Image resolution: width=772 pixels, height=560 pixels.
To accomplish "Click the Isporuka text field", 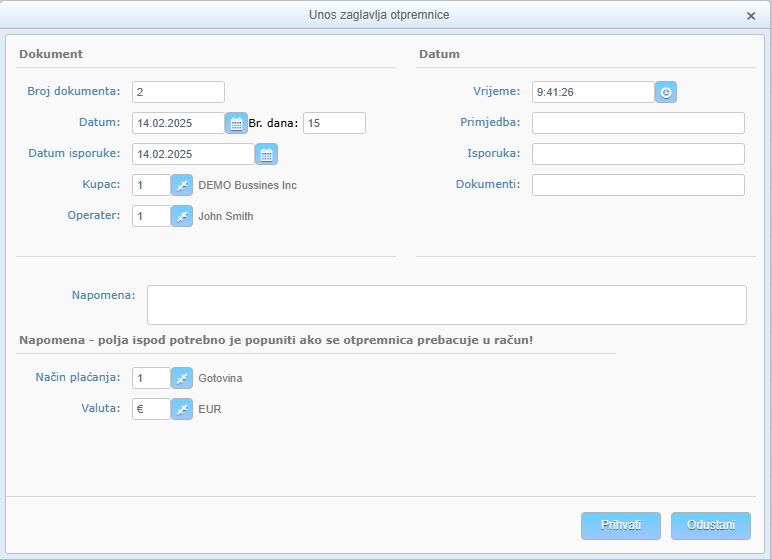I will pyautogui.click(x=638, y=154).
